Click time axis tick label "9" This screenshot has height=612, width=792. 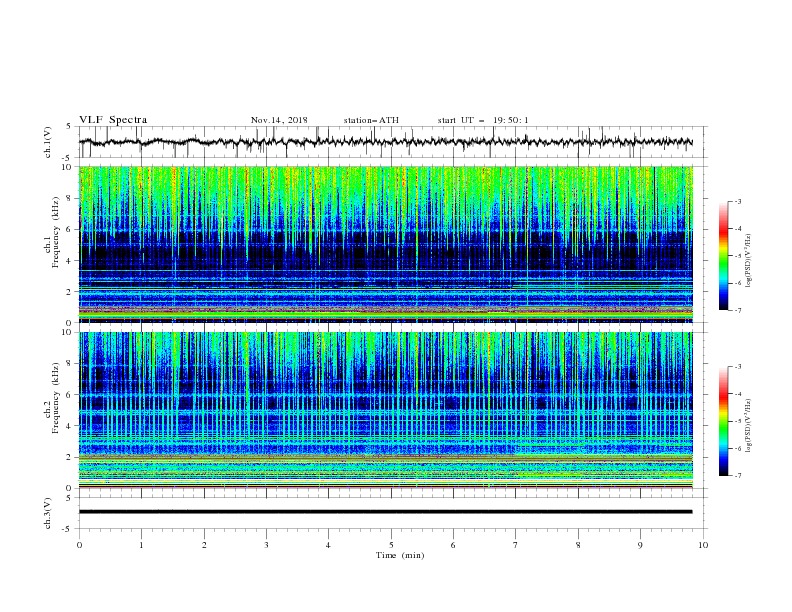(640, 545)
